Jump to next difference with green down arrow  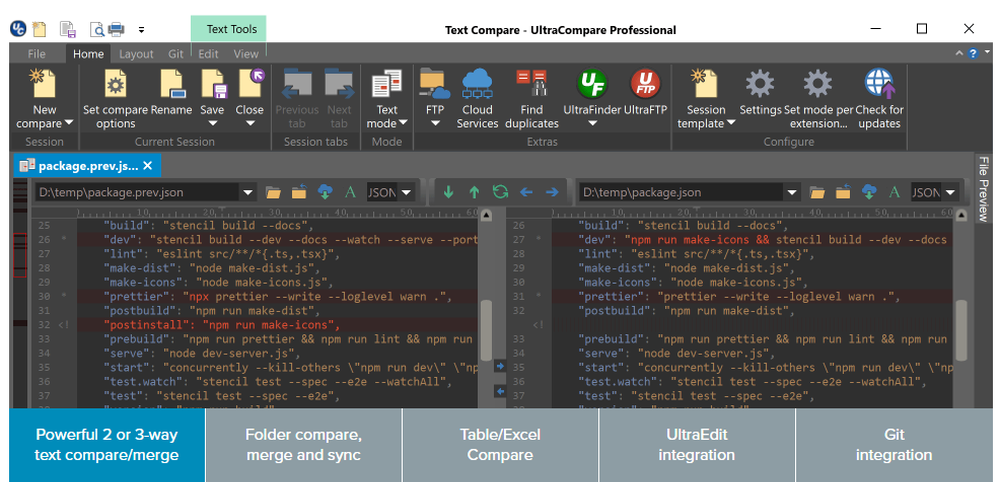448,192
